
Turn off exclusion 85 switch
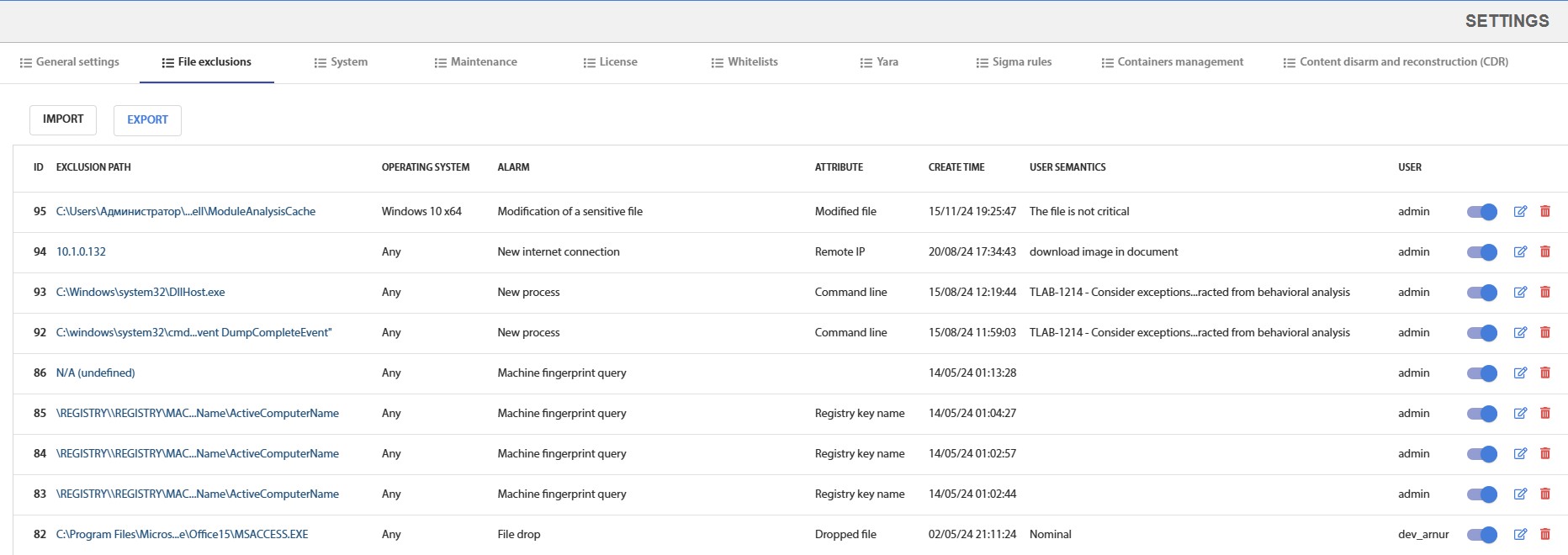[1482, 414]
